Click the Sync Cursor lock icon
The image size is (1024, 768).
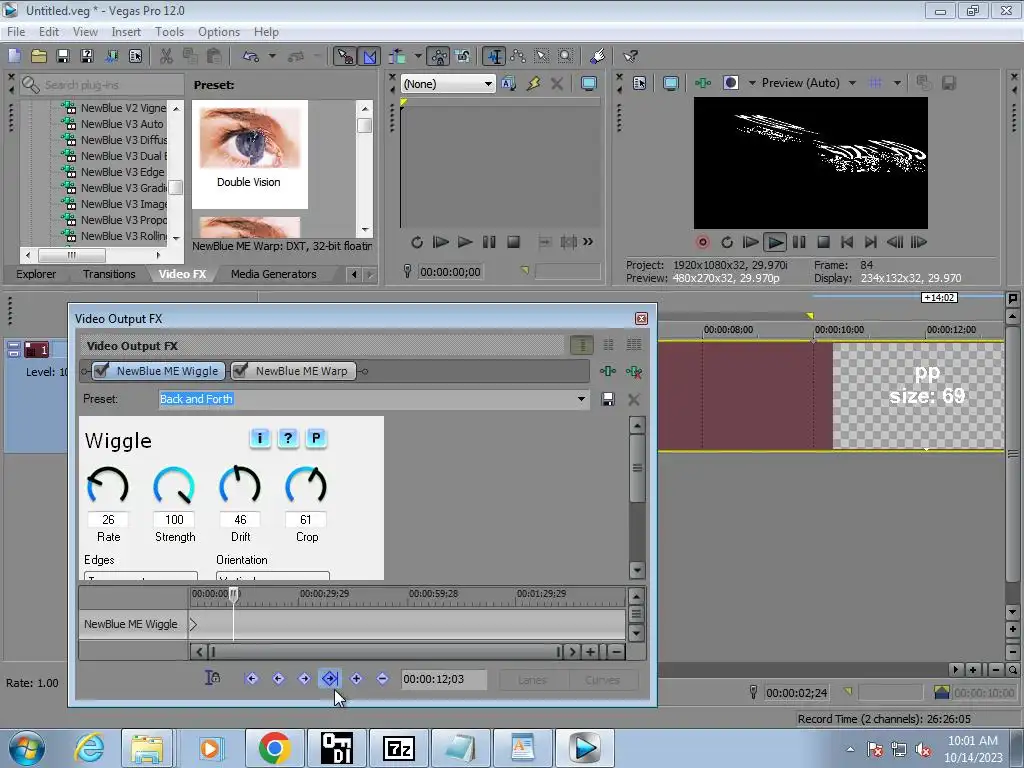(x=212, y=679)
